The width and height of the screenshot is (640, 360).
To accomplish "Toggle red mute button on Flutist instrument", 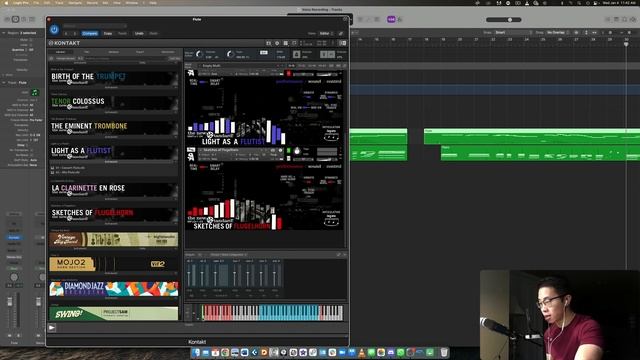I will 289,73.
